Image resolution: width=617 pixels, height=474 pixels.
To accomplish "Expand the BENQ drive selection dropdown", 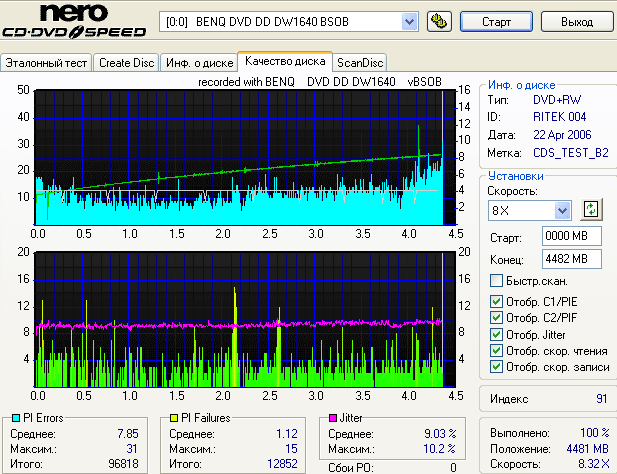I will tap(409, 22).
